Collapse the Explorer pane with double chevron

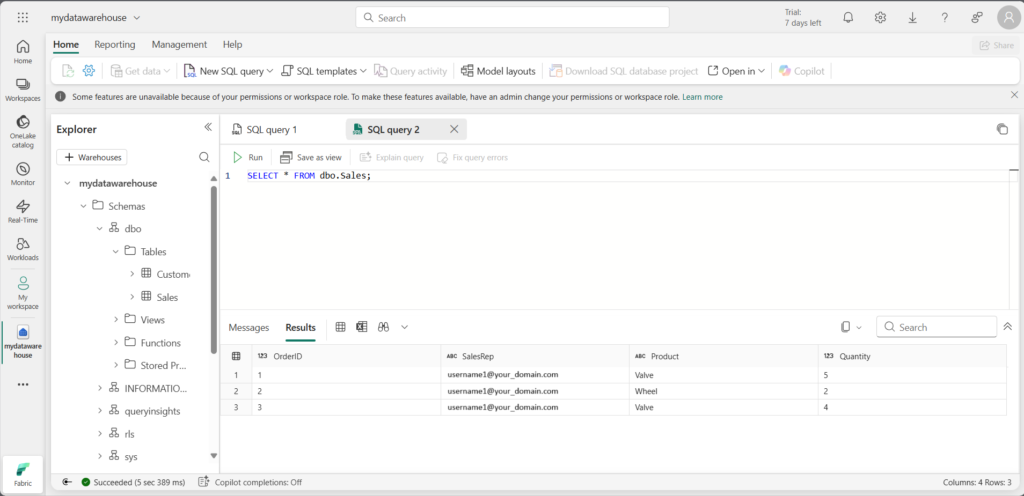[x=208, y=128]
